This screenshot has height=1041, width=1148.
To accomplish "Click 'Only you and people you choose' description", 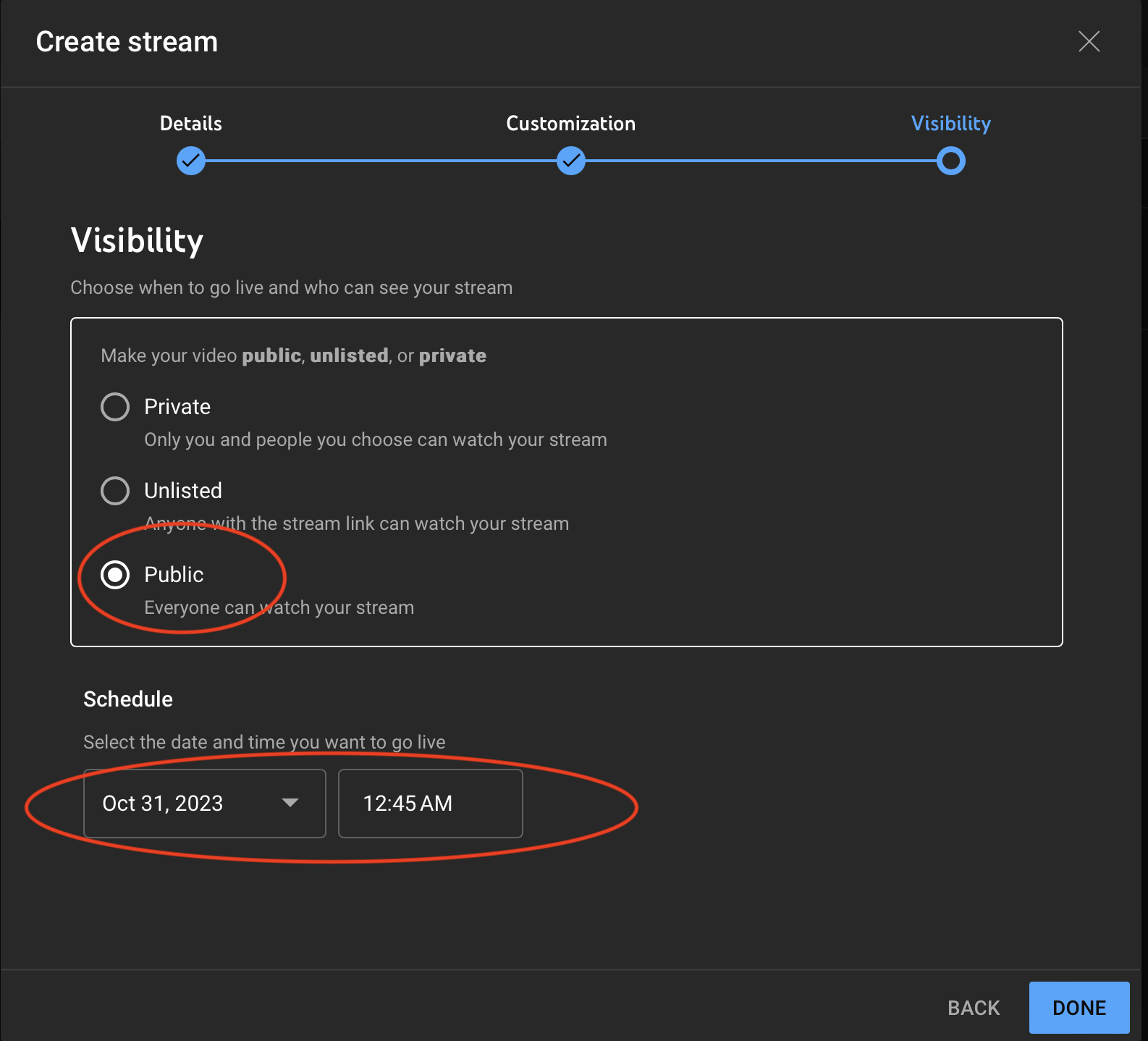I will (376, 440).
